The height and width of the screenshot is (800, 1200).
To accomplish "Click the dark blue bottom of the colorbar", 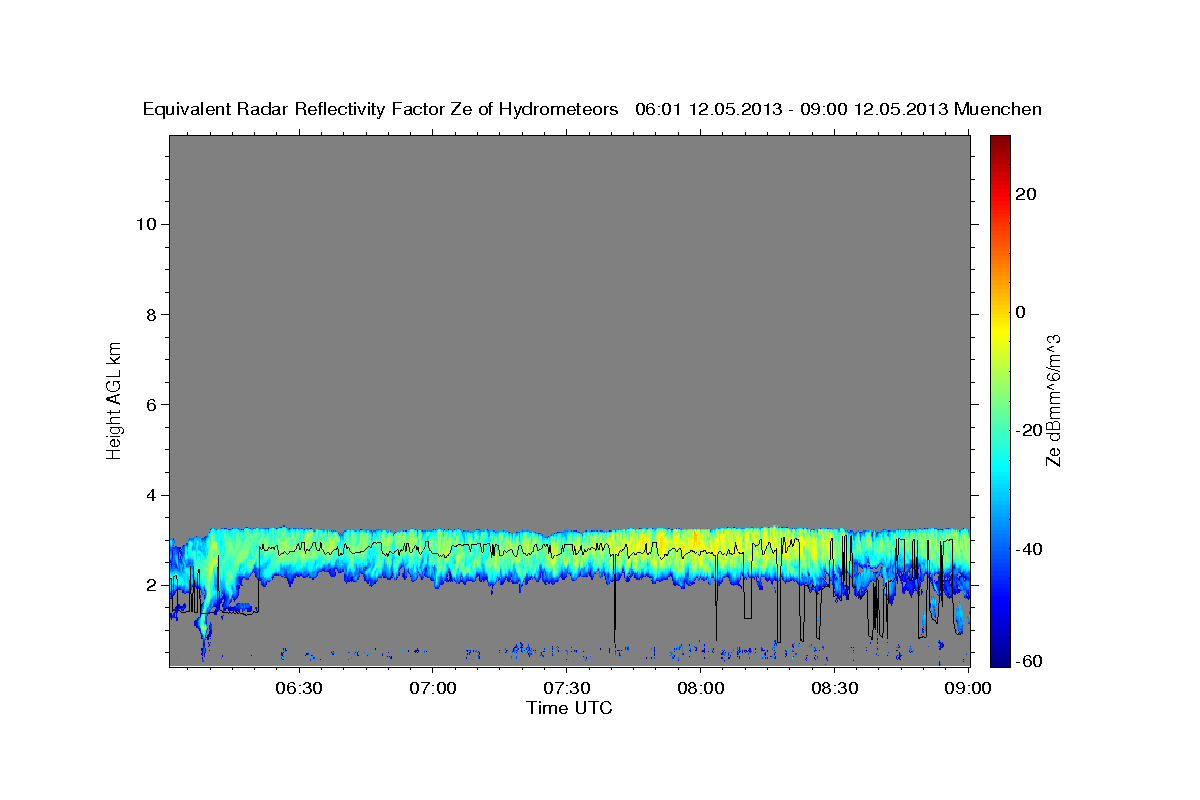I will [1000, 655].
